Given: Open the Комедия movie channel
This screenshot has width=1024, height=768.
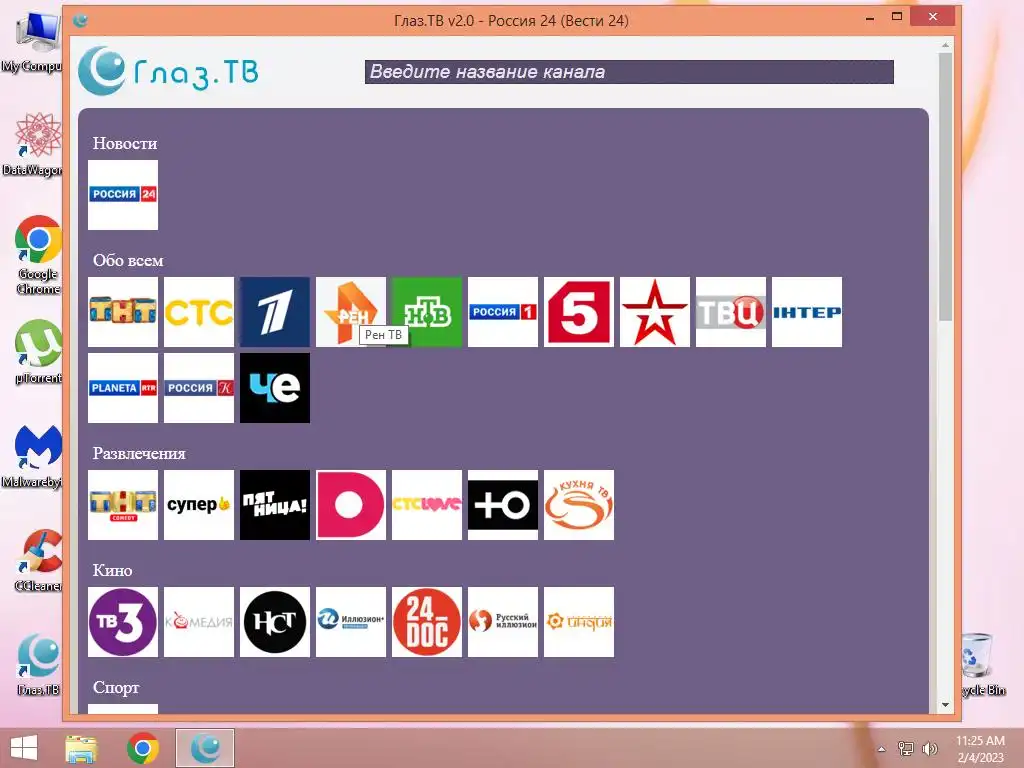Looking at the screenshot, I should (199, 622).
